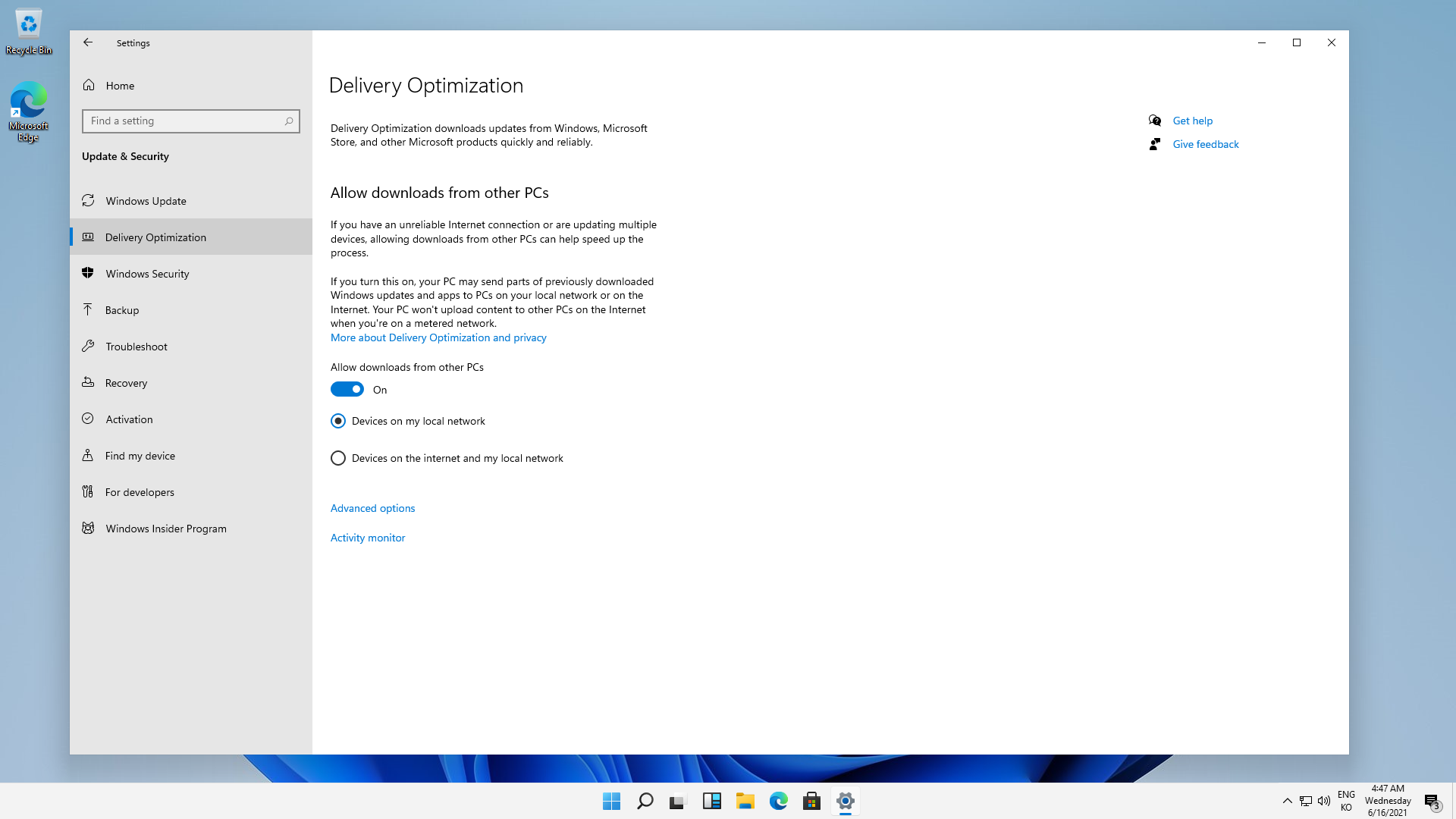
Task: Click the back arrow in Settings
Action: pyautogui.click(x=88, y=42)
